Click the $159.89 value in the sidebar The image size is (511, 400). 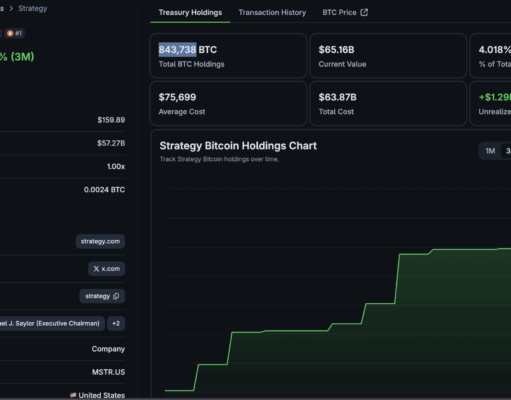click(x=111, y=120)
